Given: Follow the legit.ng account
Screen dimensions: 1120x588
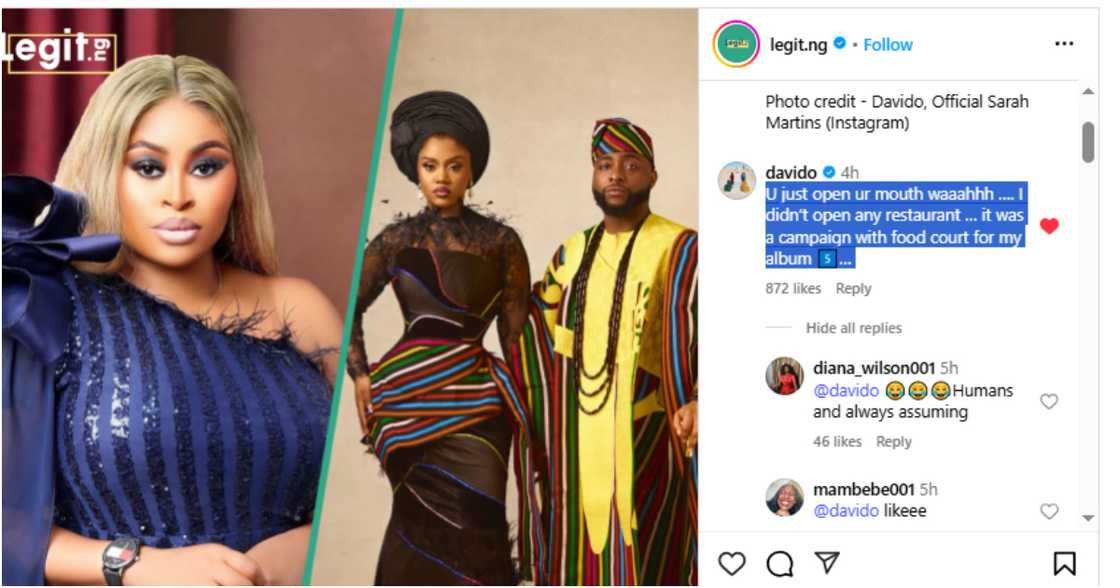Looking at the screenshot, I should click(x=888, y=45).
